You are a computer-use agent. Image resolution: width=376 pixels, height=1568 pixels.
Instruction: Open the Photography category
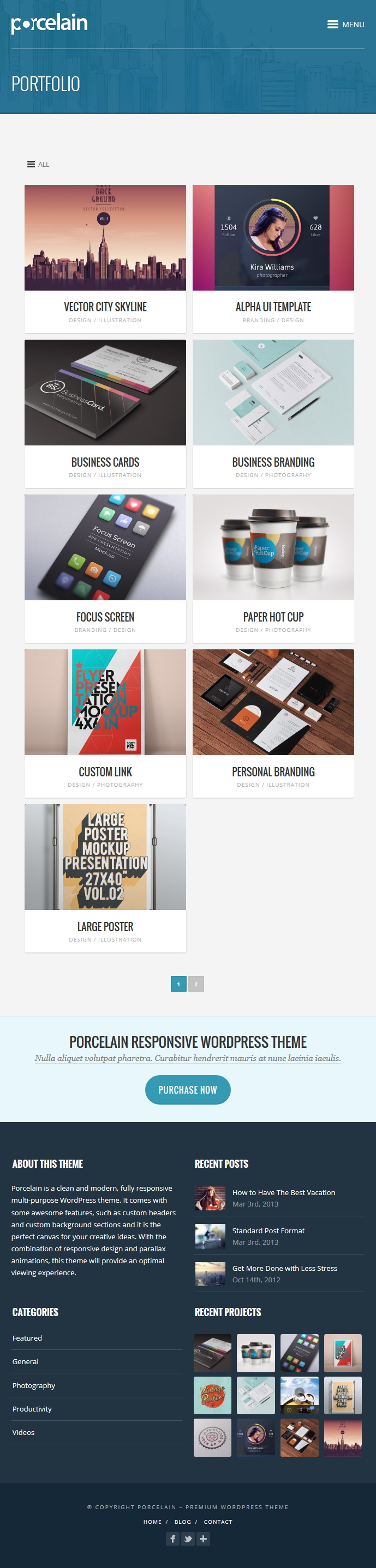pyautogui.click(x=33, y=1385)
